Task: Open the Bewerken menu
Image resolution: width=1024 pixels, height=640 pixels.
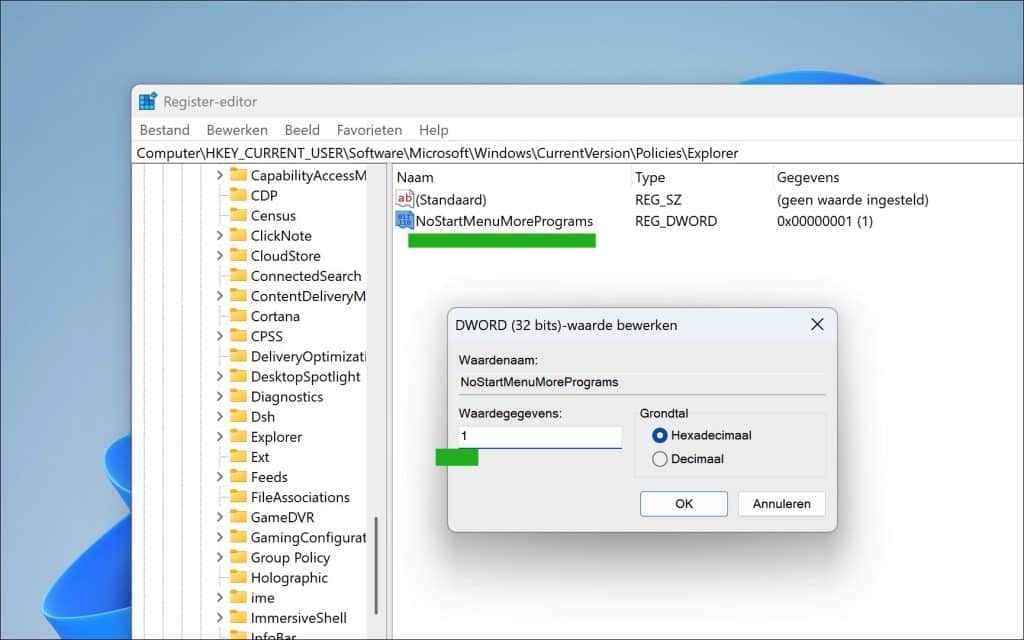Action: pyautogui.click(x=237, y=129)
